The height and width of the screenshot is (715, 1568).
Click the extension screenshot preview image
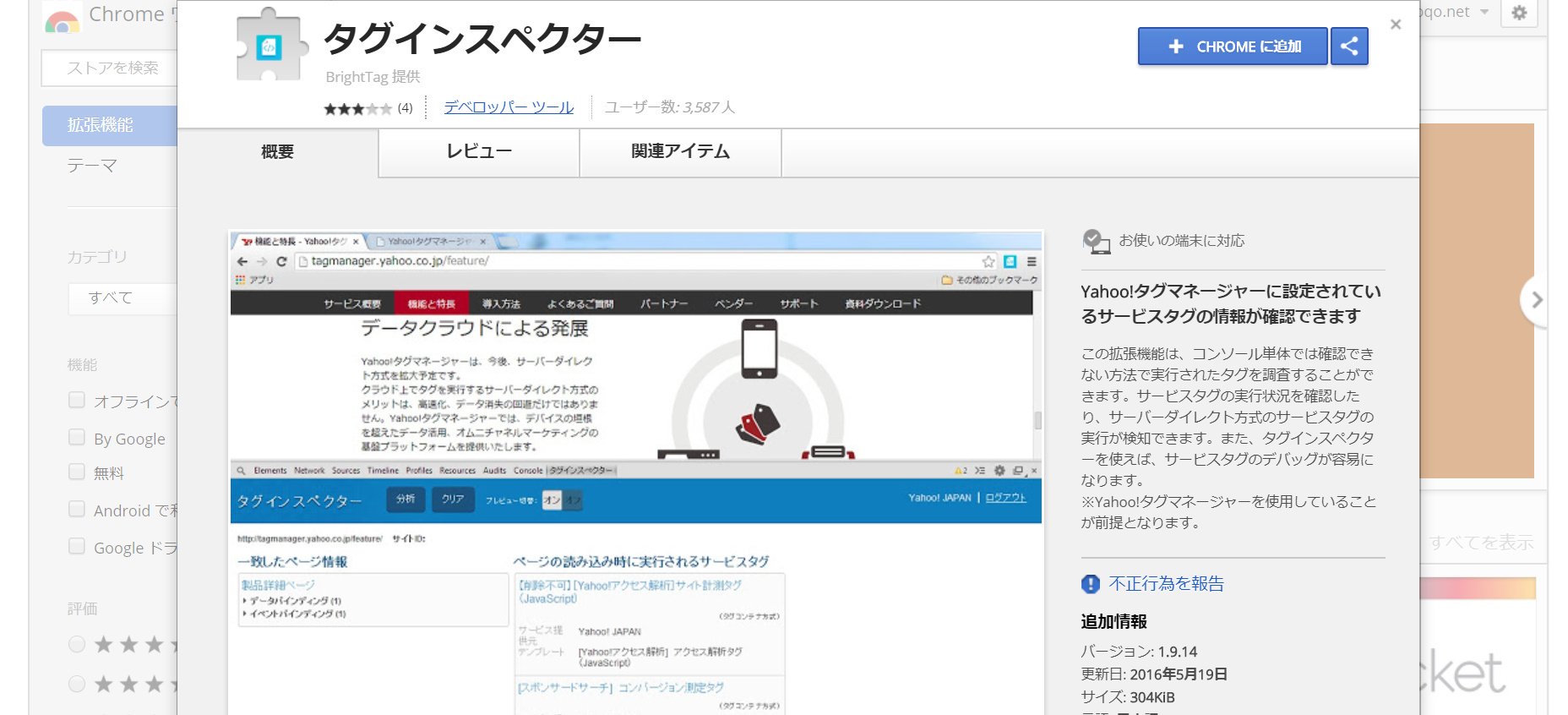(x=636, y=472)
